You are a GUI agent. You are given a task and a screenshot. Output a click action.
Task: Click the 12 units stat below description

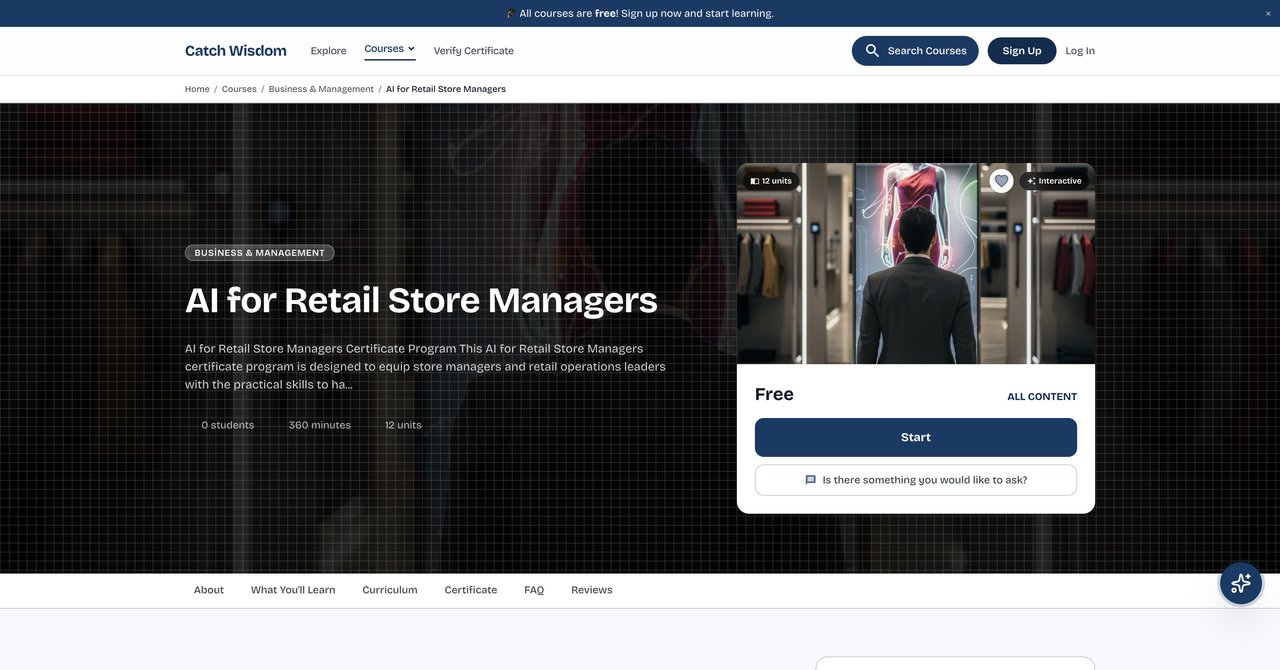pyautogui.click(x=403, y=425)
